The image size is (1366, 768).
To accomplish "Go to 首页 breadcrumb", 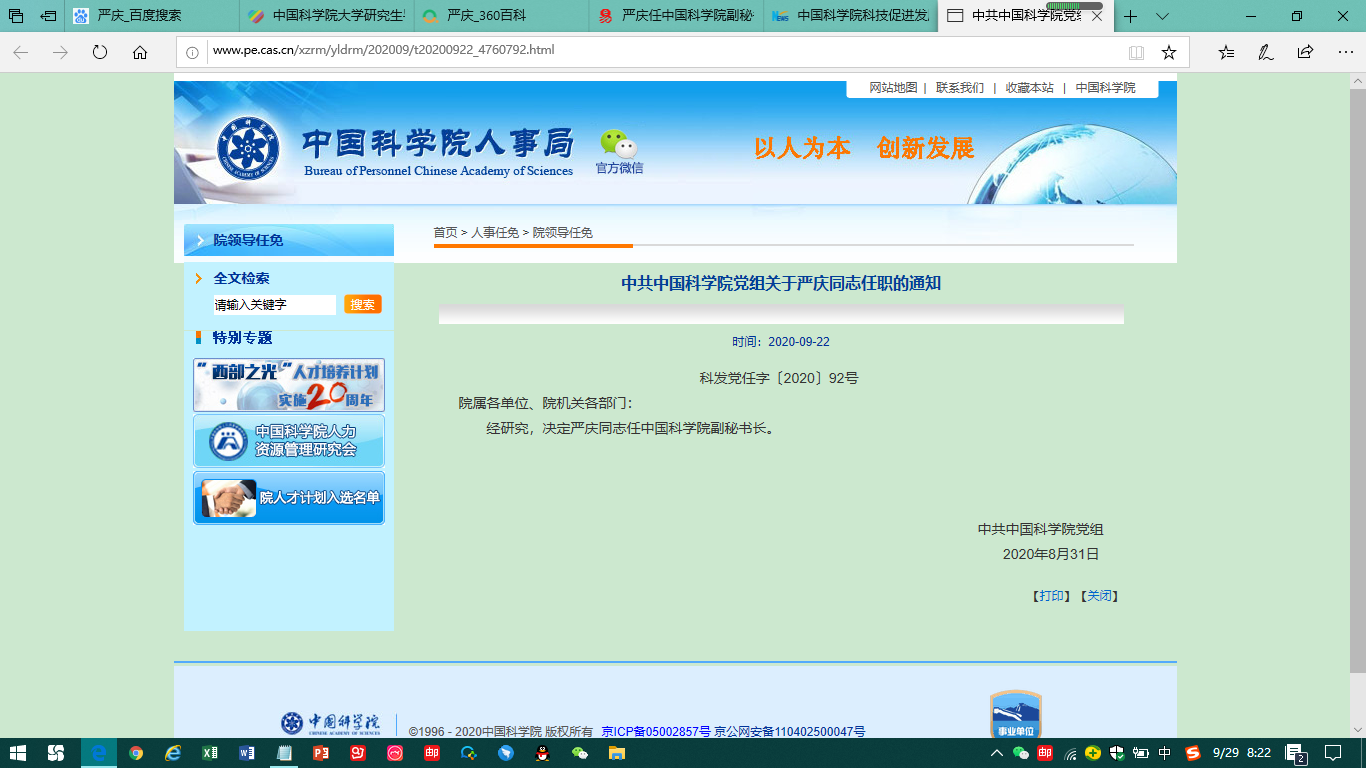I will pyautogui.click(x=445, y=232).
